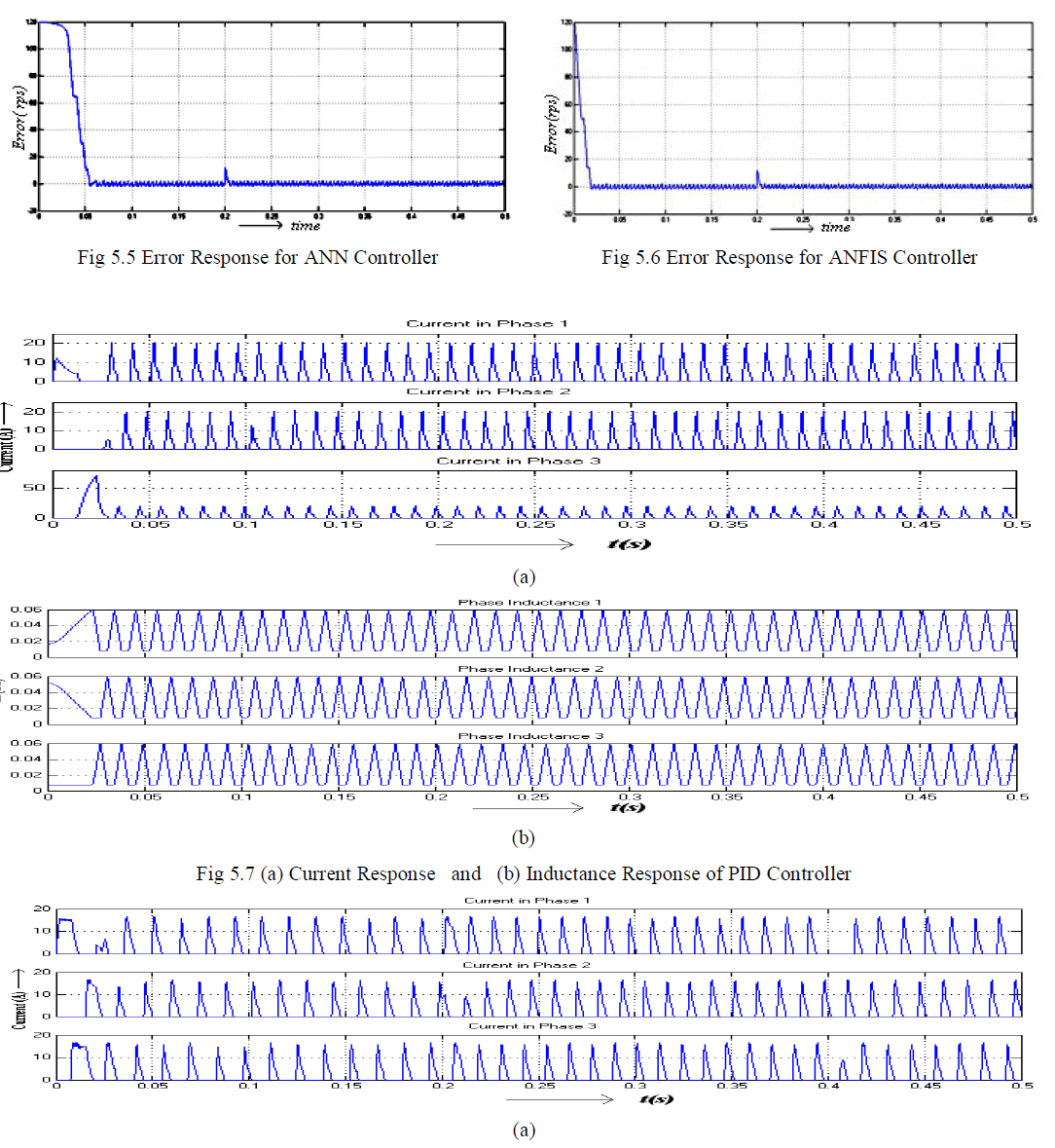The image size is (1055, 1148).
Task: Click the 'time' axis label under ANN plot
Action: (x=305, y=226)
